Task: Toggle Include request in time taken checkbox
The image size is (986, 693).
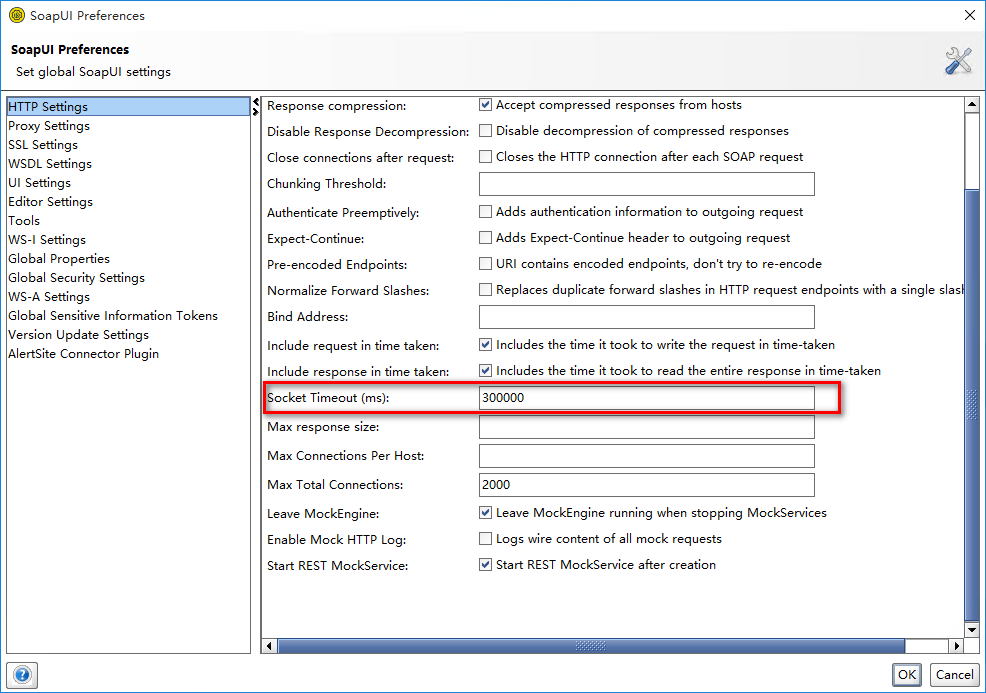Action: (x=485, y=344)
